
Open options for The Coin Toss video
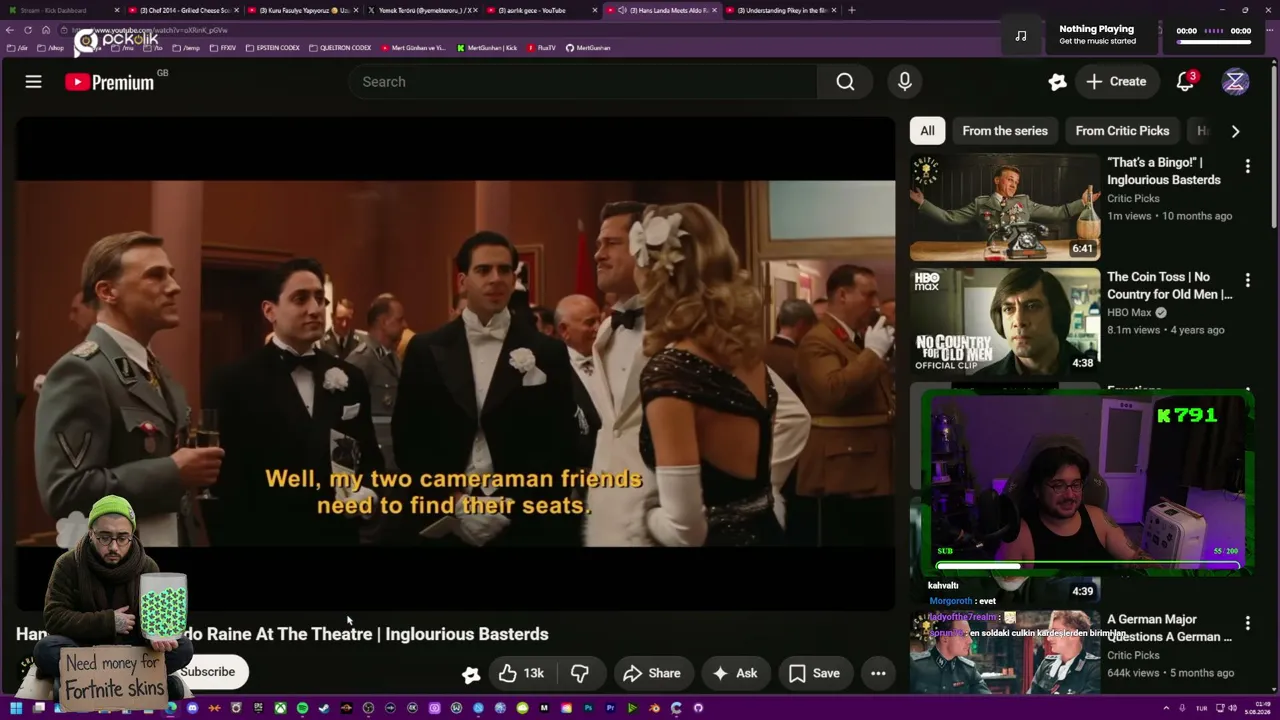pyautogui.click(x=1247, y=280)
